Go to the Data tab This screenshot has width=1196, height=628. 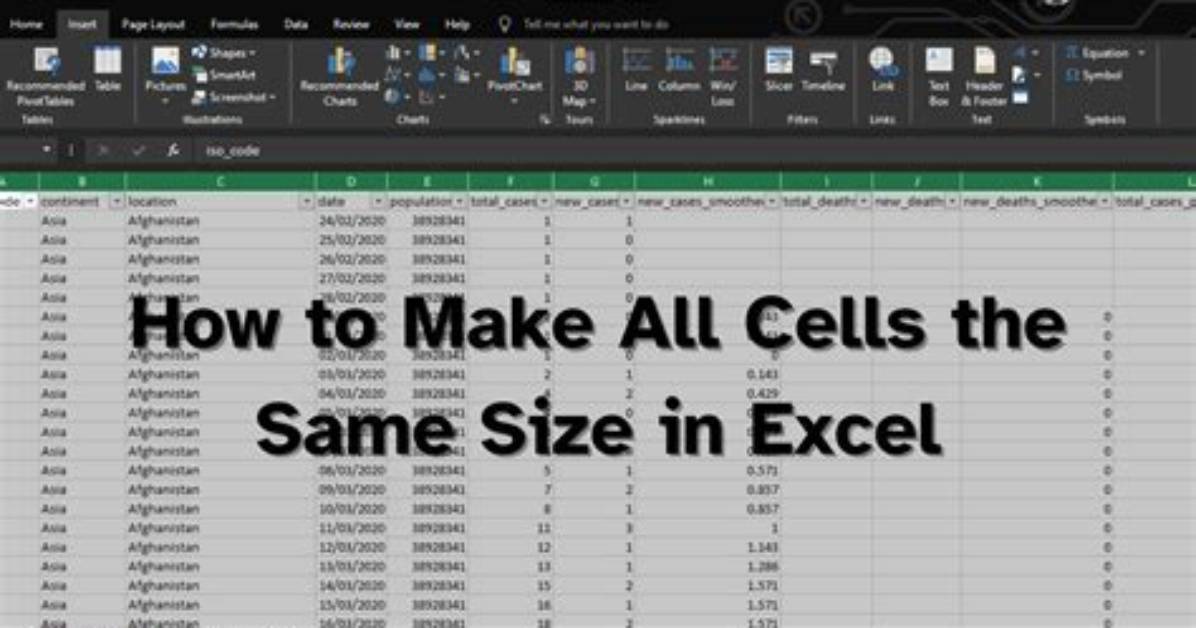coord(296,24)
